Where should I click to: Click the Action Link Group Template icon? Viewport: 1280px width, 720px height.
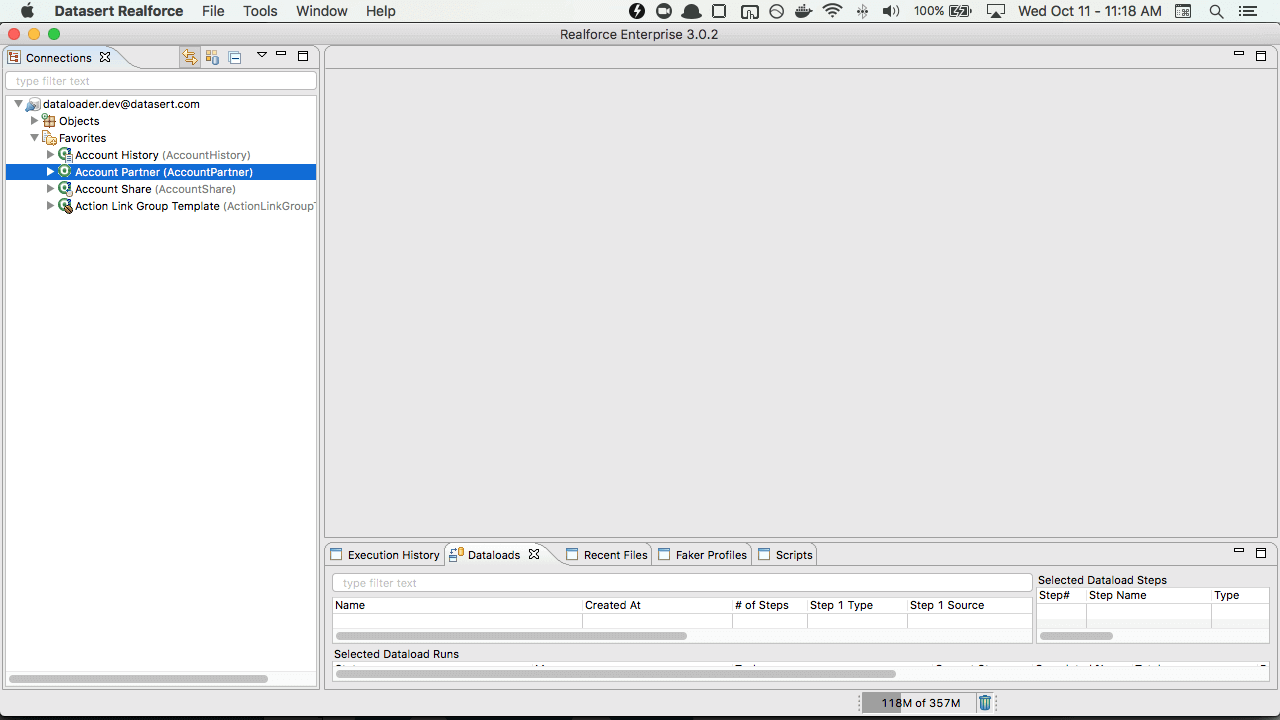pos(65,206)
